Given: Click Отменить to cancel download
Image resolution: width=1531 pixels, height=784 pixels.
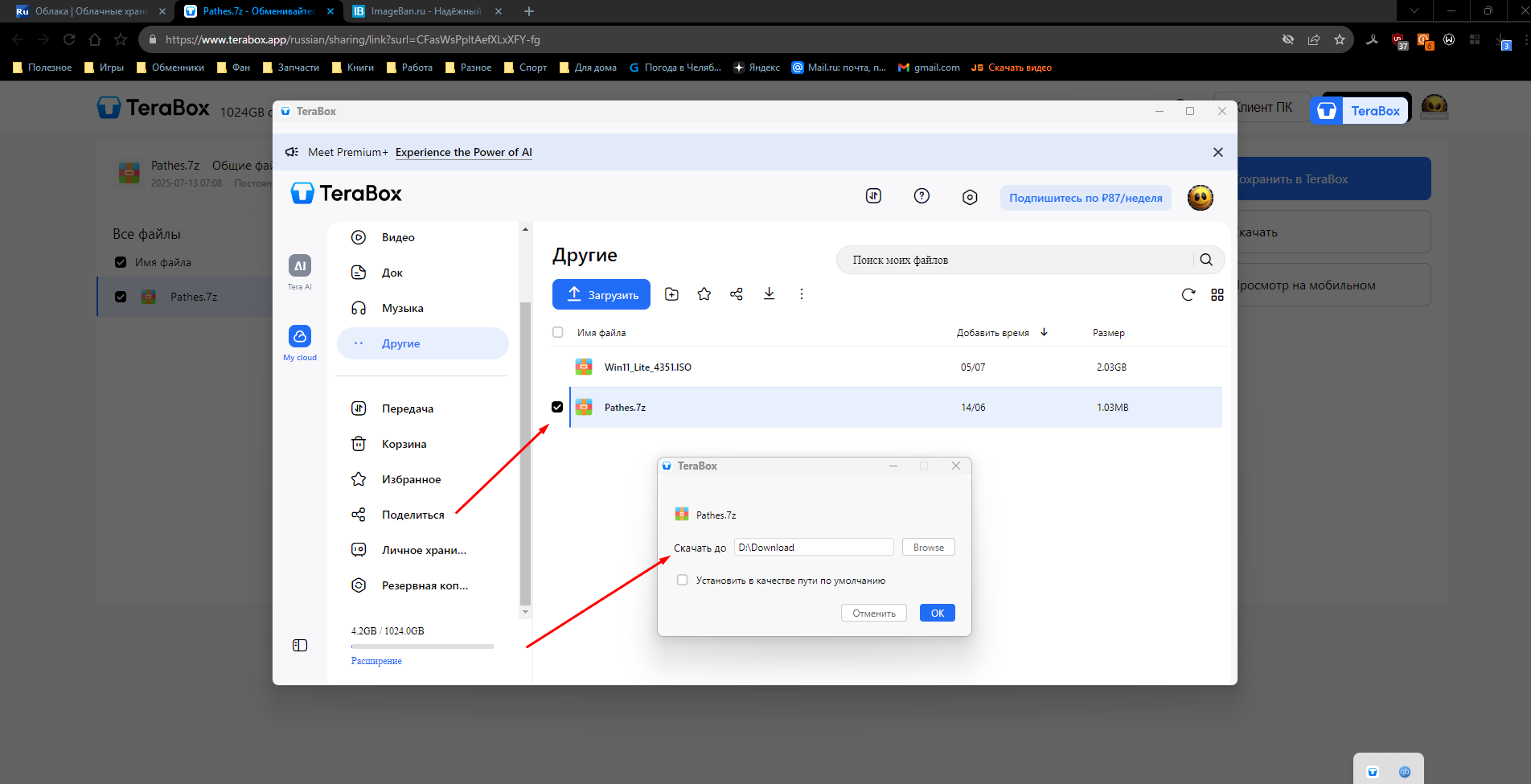Looking at the screenshot, I should [874, 613].
